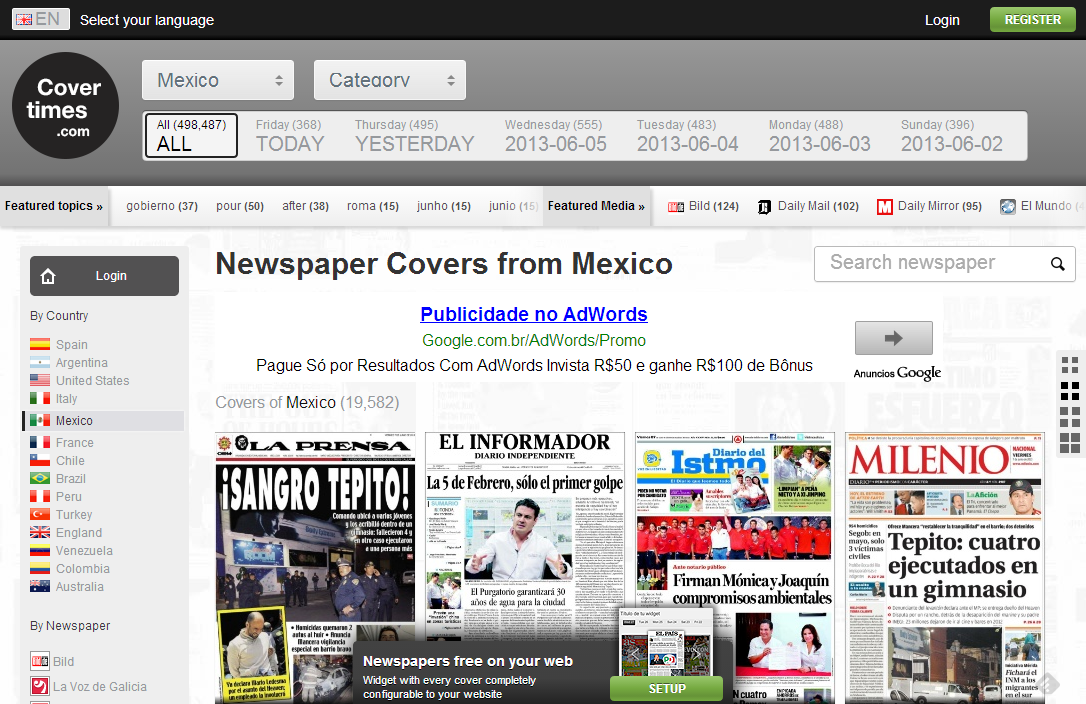1086x704 pixels.
Task: Click the UK flag EN language icon
Action: coord(41,19)
